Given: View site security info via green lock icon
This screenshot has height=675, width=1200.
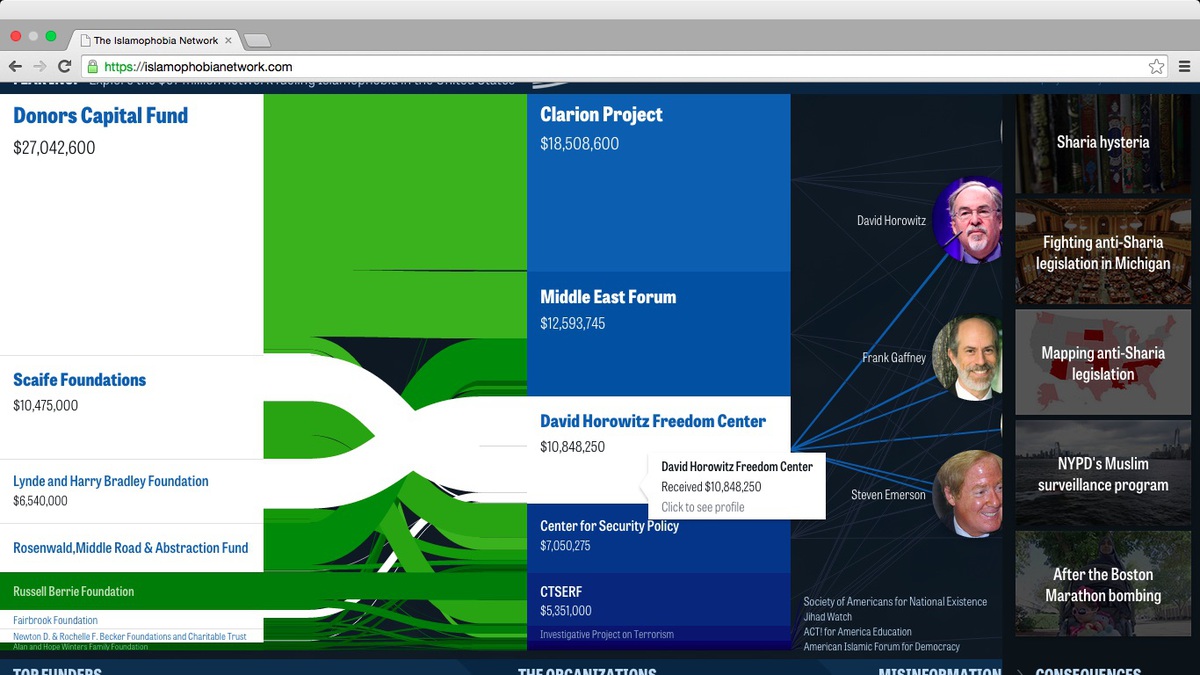Looking at the screenshot, I should tap(92, 67).
